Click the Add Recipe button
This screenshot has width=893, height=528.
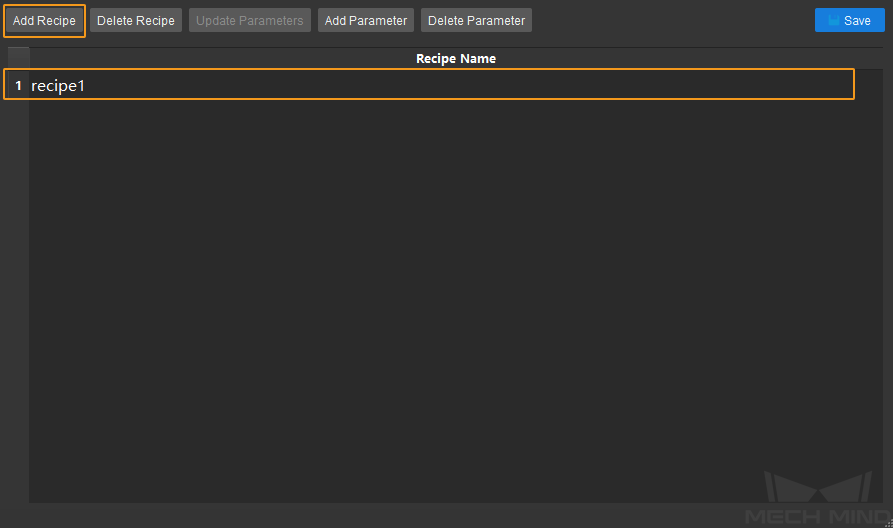pos(44,21)
